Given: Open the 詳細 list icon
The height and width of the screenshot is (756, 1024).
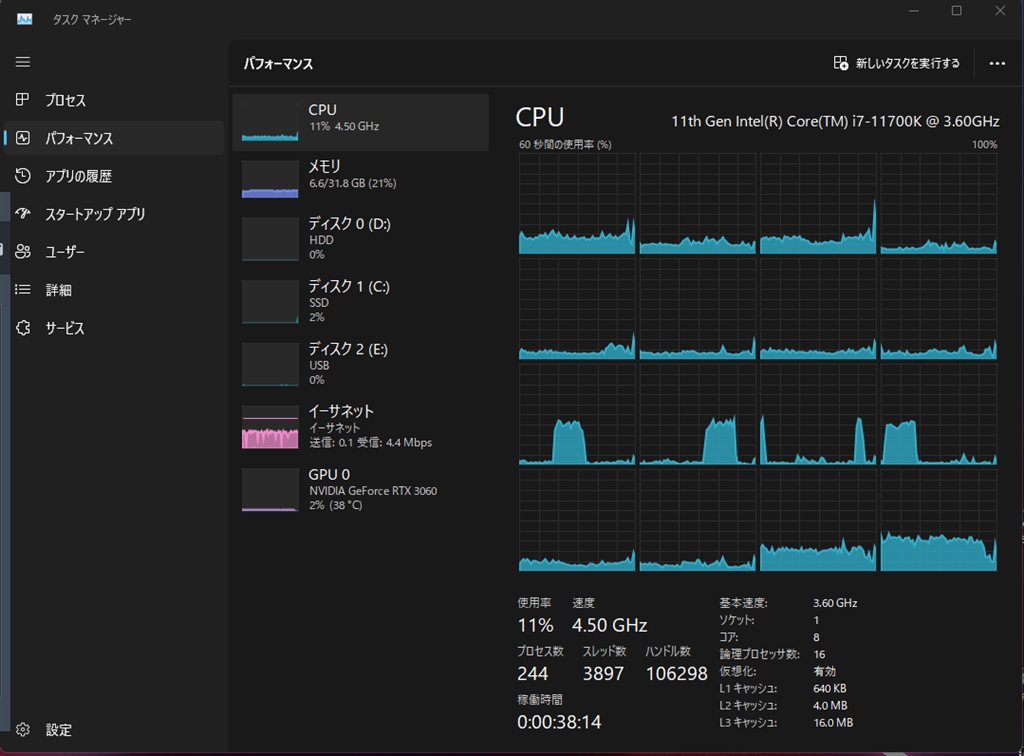Looking at the screenshot, I should coord(23,289).
